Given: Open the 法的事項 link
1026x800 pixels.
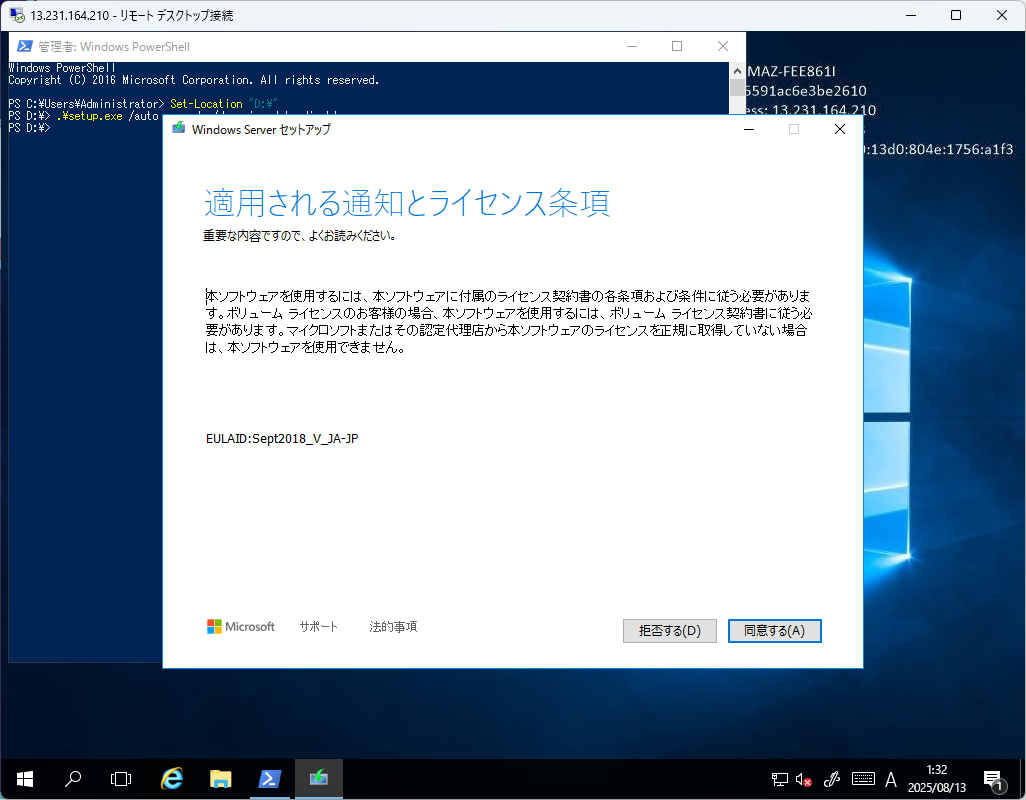Looking at the screenshot, I should click(393, 627).
